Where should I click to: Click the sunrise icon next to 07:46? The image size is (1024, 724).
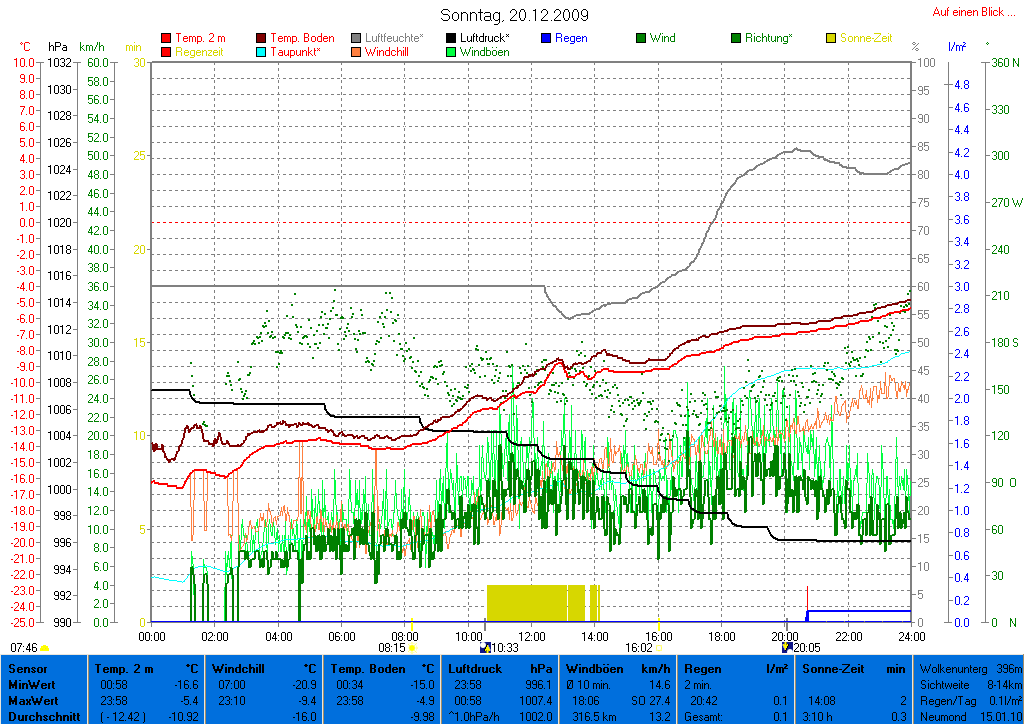pos(45,648)
